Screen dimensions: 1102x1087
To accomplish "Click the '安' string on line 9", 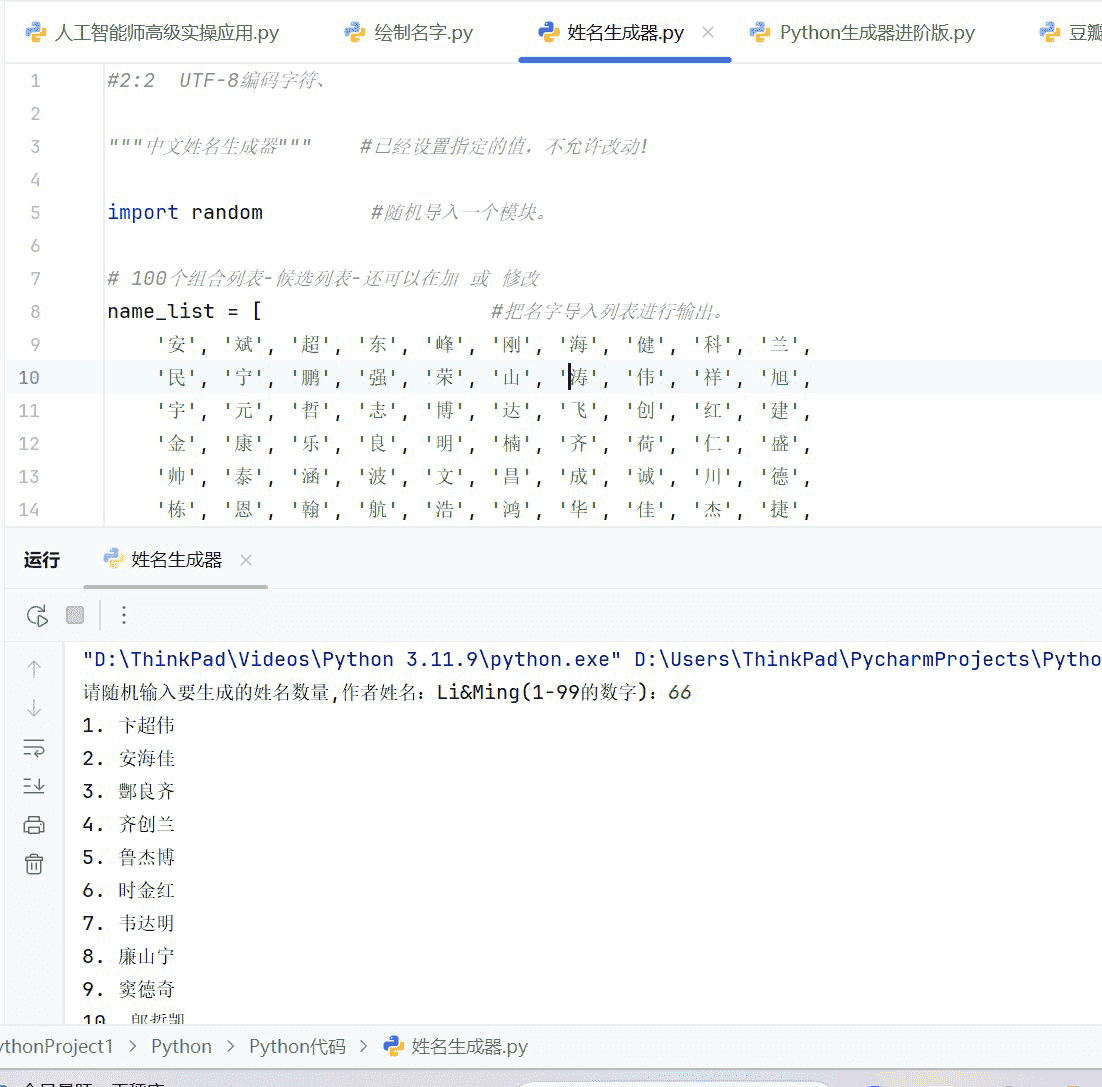I will (x=176, y=344).
